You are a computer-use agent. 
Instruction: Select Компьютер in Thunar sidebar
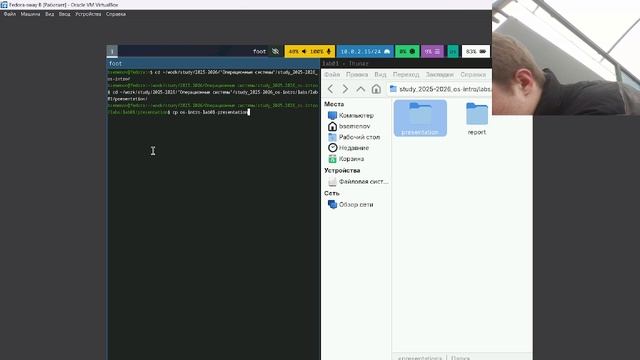click(356, 116)
